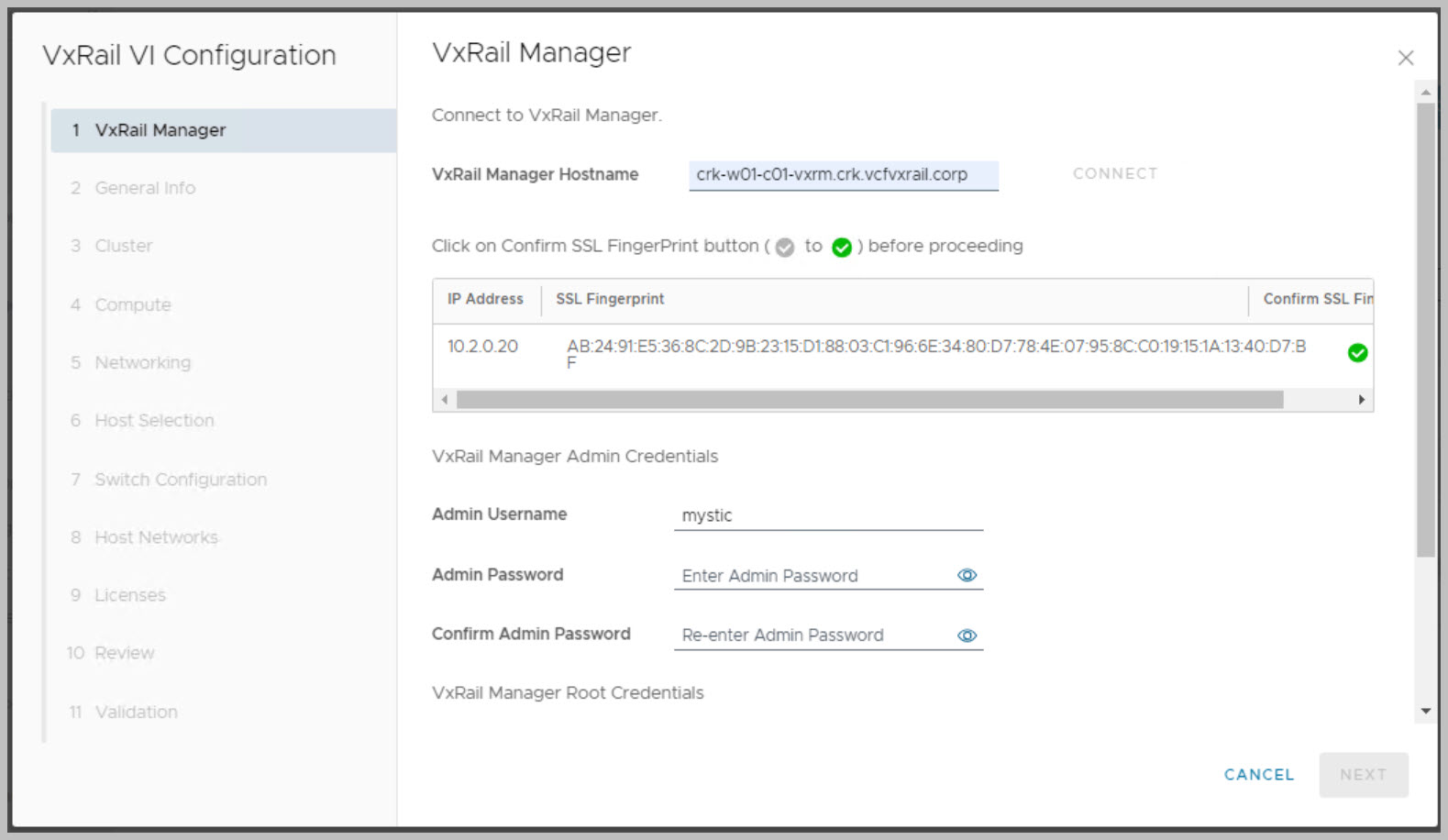Close the VxRail Manager dialog
Image resolution: width=1448 pixels, height=840 pixels.
1405,58
